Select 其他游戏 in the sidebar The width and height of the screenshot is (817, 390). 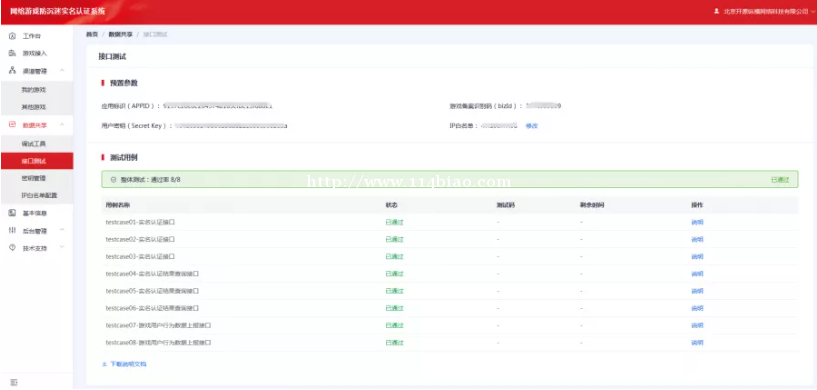pyautogui.click(x=33, y=107)
